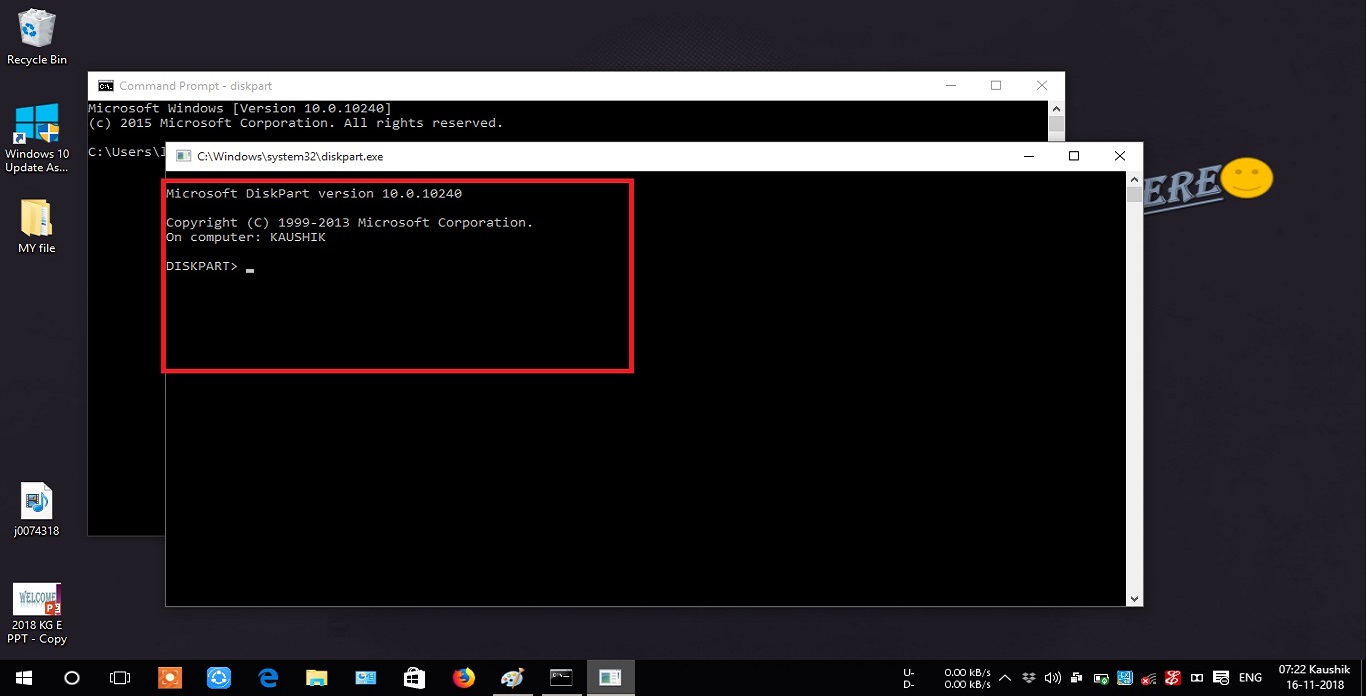Screen dimensions: 1366x696
Task: Close the Command Prompt - diskpart window
Action: (x=1042, y=86)
